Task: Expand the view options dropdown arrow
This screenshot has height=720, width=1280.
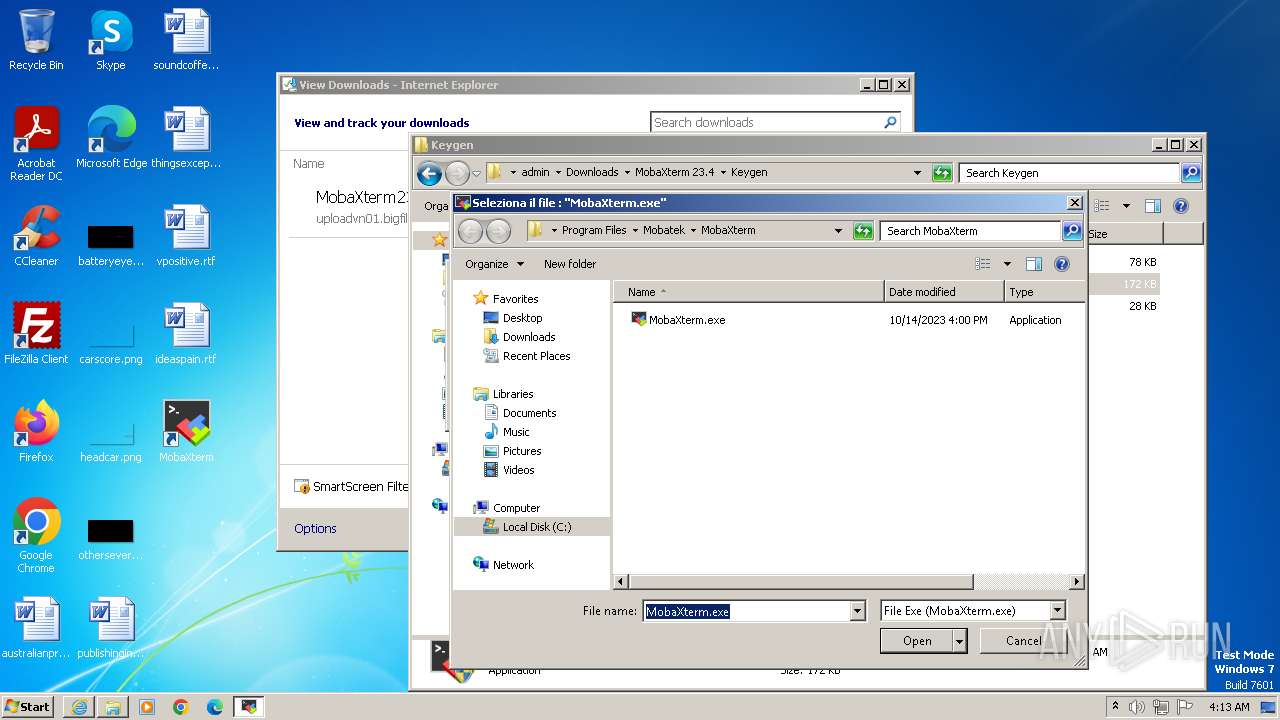Action: pyautogui.click(x=1007, y=264)
